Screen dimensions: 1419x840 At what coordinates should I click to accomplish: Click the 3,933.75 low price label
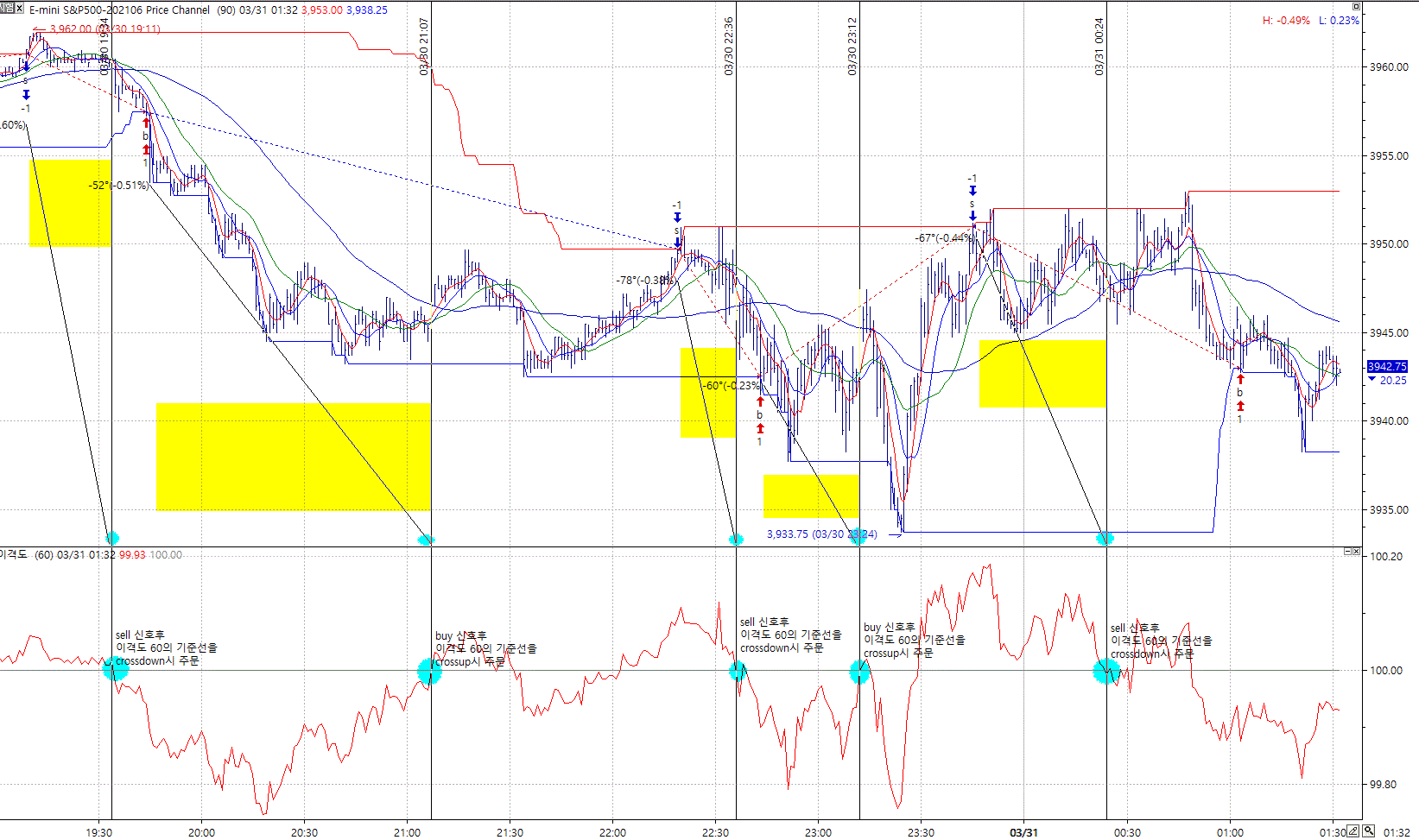(820, 534)
